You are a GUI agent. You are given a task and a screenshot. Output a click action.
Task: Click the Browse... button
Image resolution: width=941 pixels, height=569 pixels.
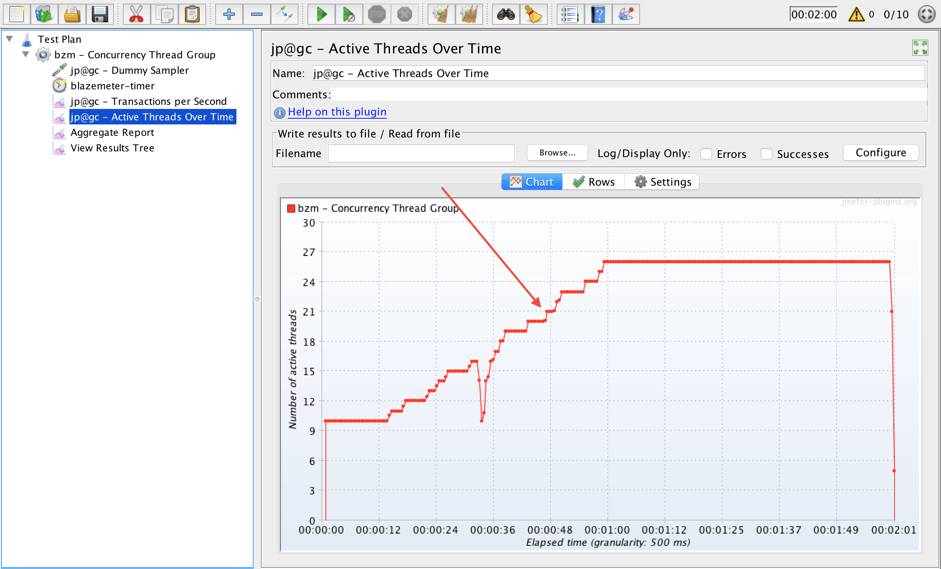point(558,153)
